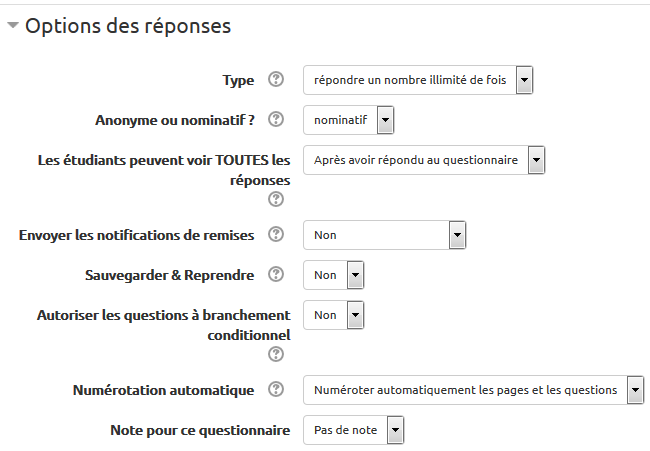Click the 'Options des réponses' section heading
The height and width of the screenshot is (451, 650).
pyautogui.click(x=128, y=27)
